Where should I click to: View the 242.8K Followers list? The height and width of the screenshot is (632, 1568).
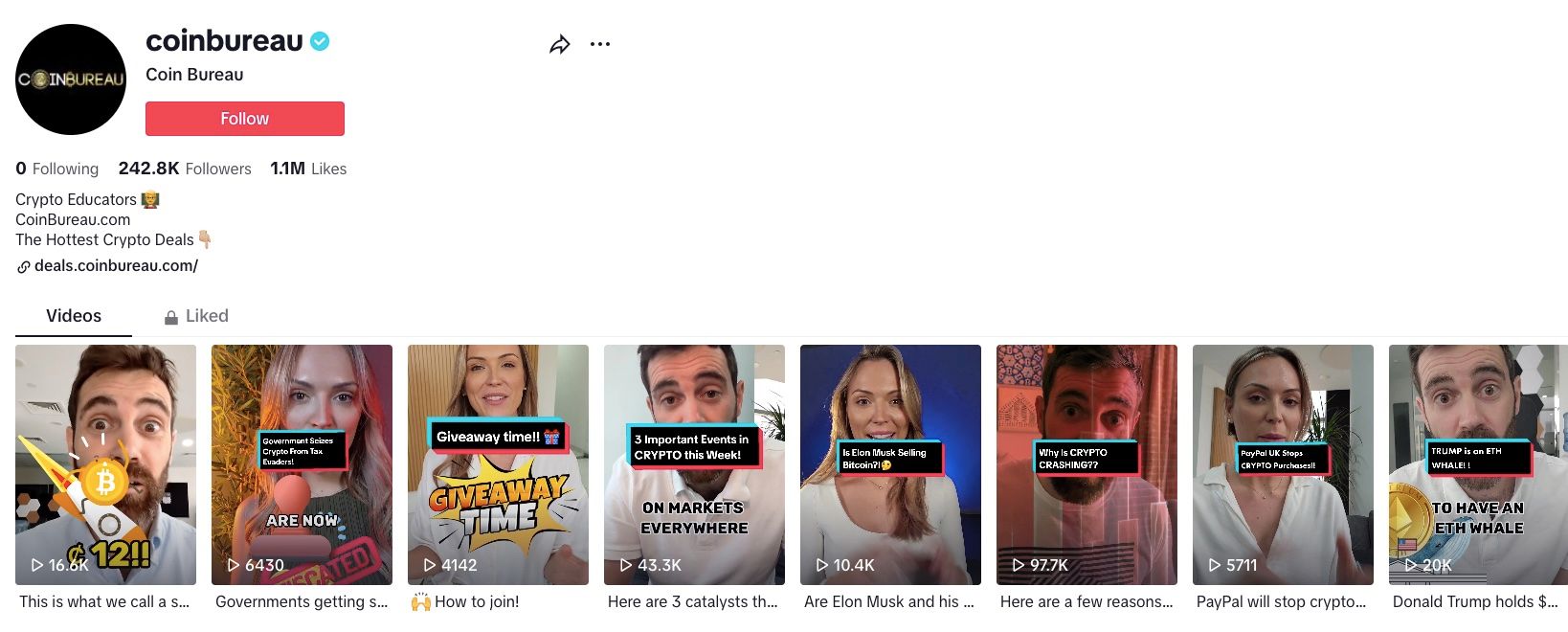coord(185,169)
